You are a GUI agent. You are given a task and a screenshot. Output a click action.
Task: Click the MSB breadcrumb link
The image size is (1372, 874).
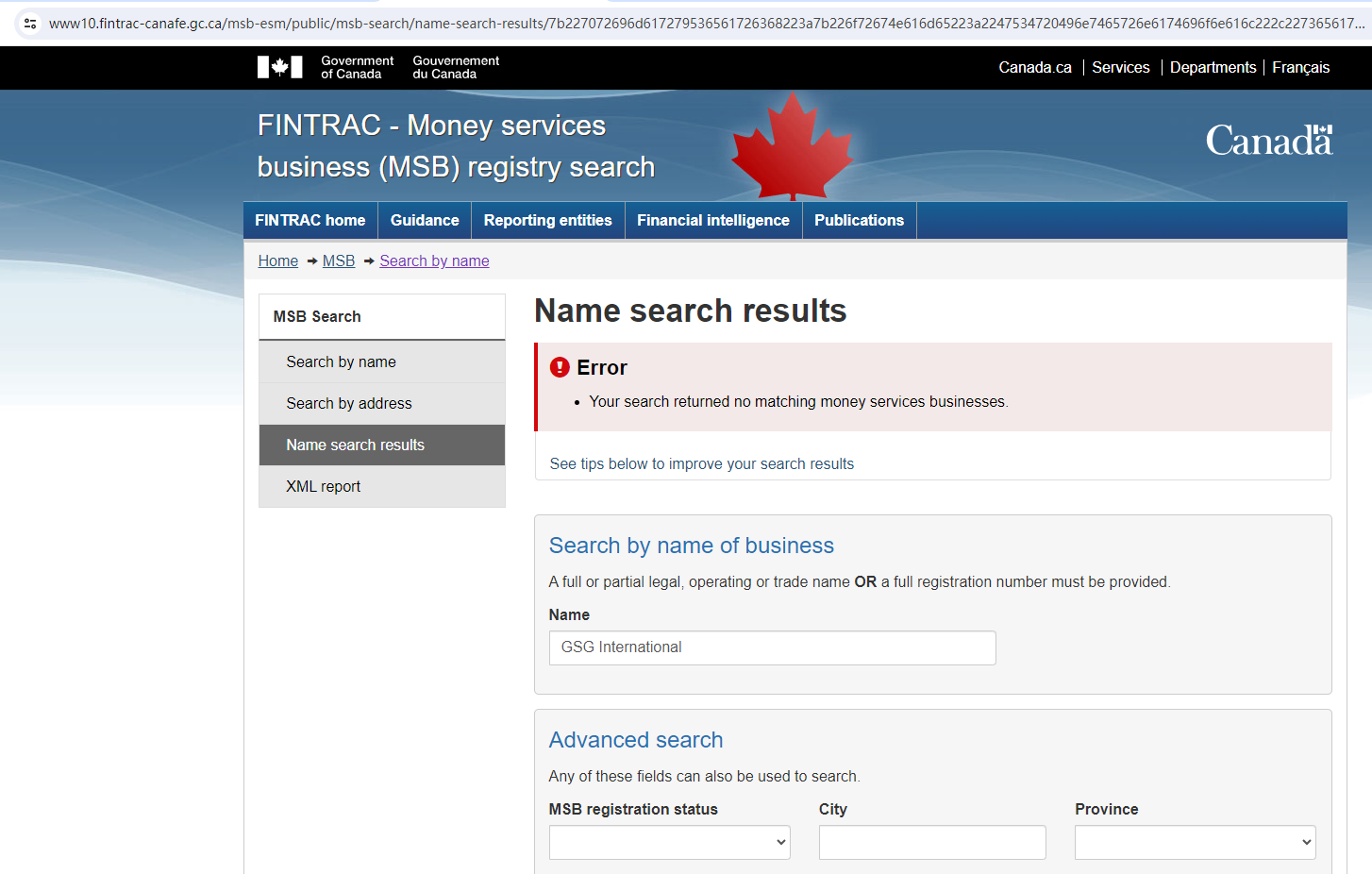[x=339, y=261]
